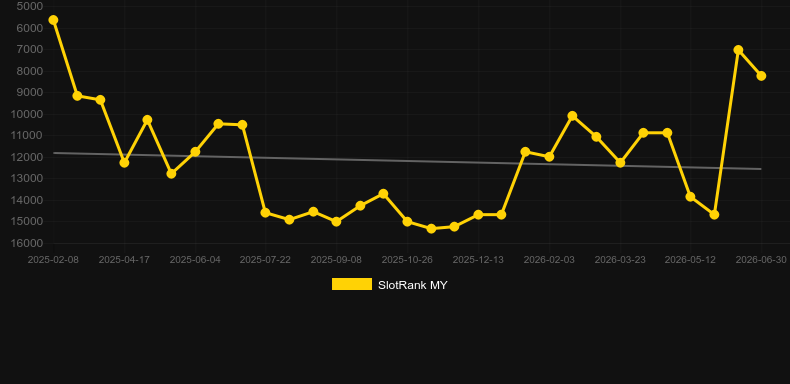
Task: Click the 7000 y-axis label
Action: [30, 49]
